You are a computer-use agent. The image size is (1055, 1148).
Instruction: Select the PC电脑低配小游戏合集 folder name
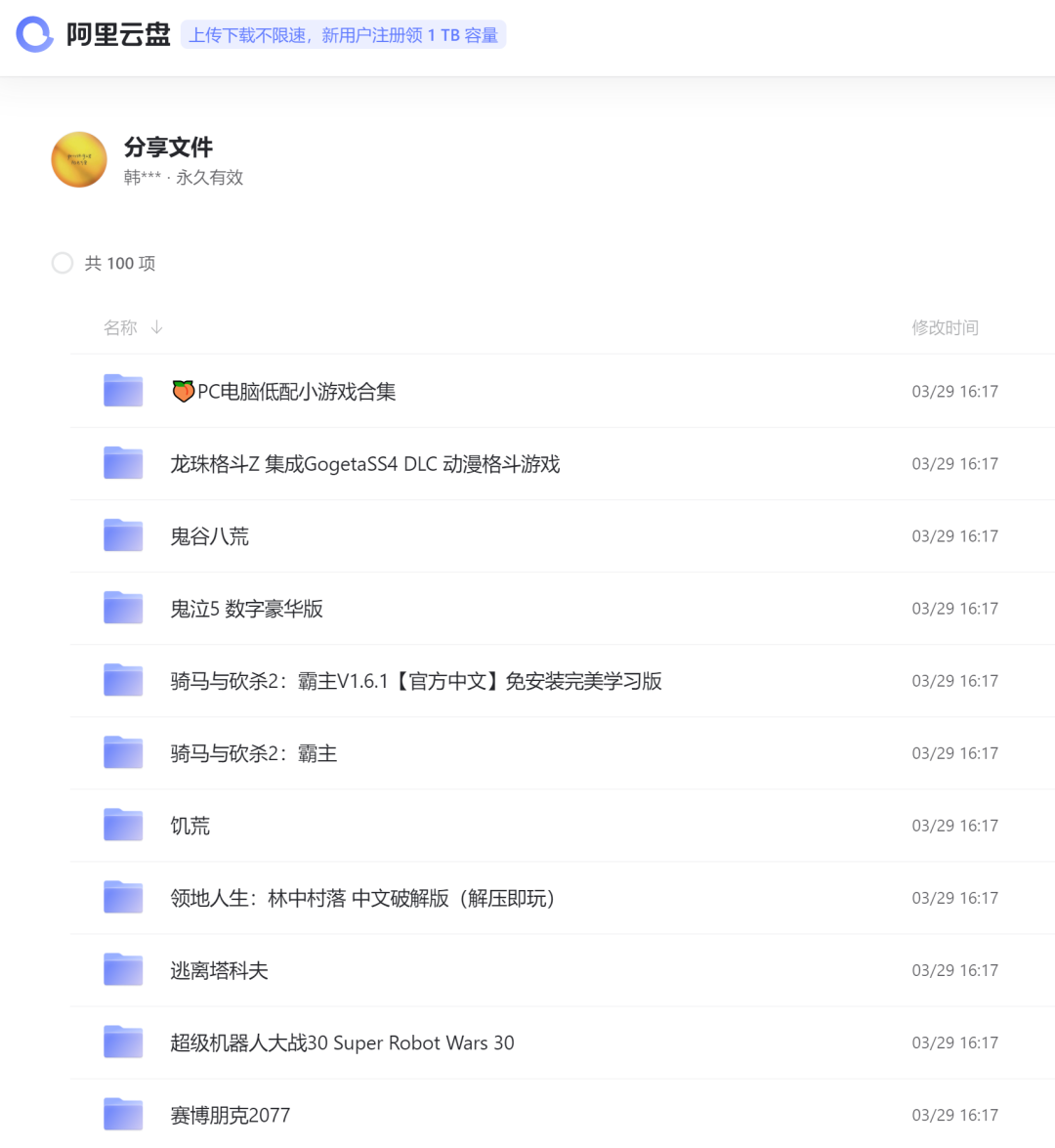(283, 392)
